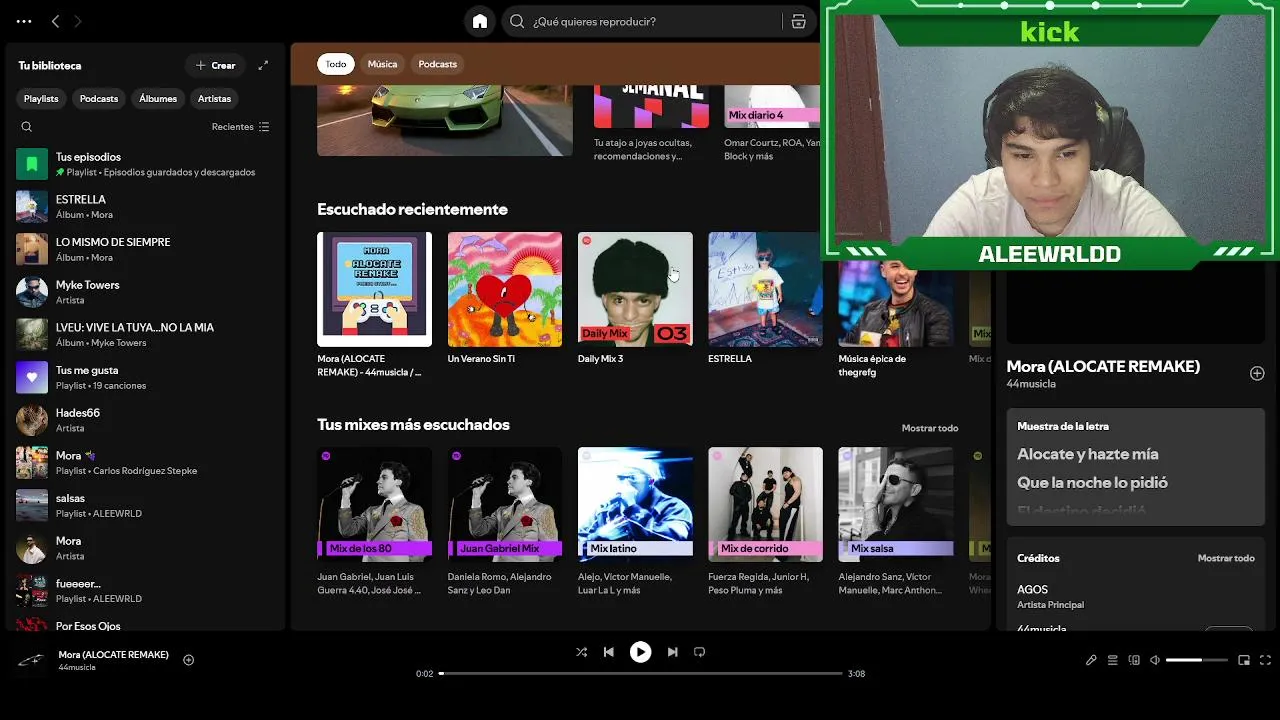Open the three-dots app menu
The width and height of the screenshot is (1280, 720).
click(24, 21)
